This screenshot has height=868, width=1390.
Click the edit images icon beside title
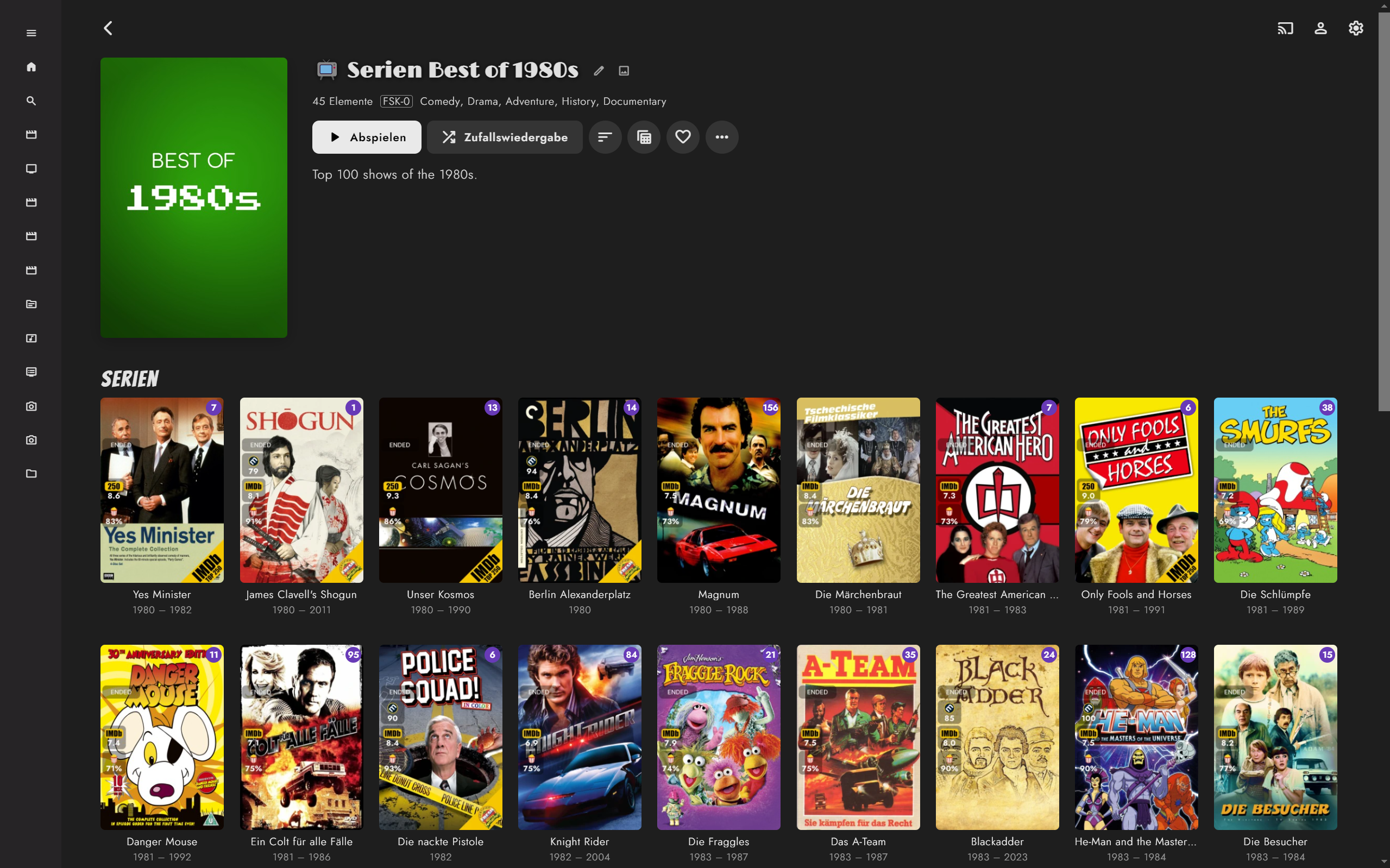click(624, 71)
